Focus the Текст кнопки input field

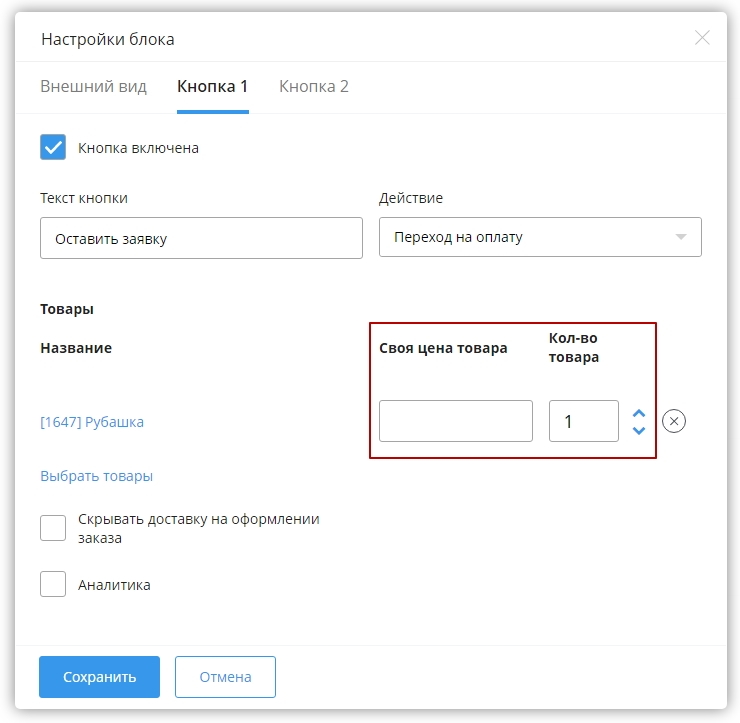[x=201, y=239]
